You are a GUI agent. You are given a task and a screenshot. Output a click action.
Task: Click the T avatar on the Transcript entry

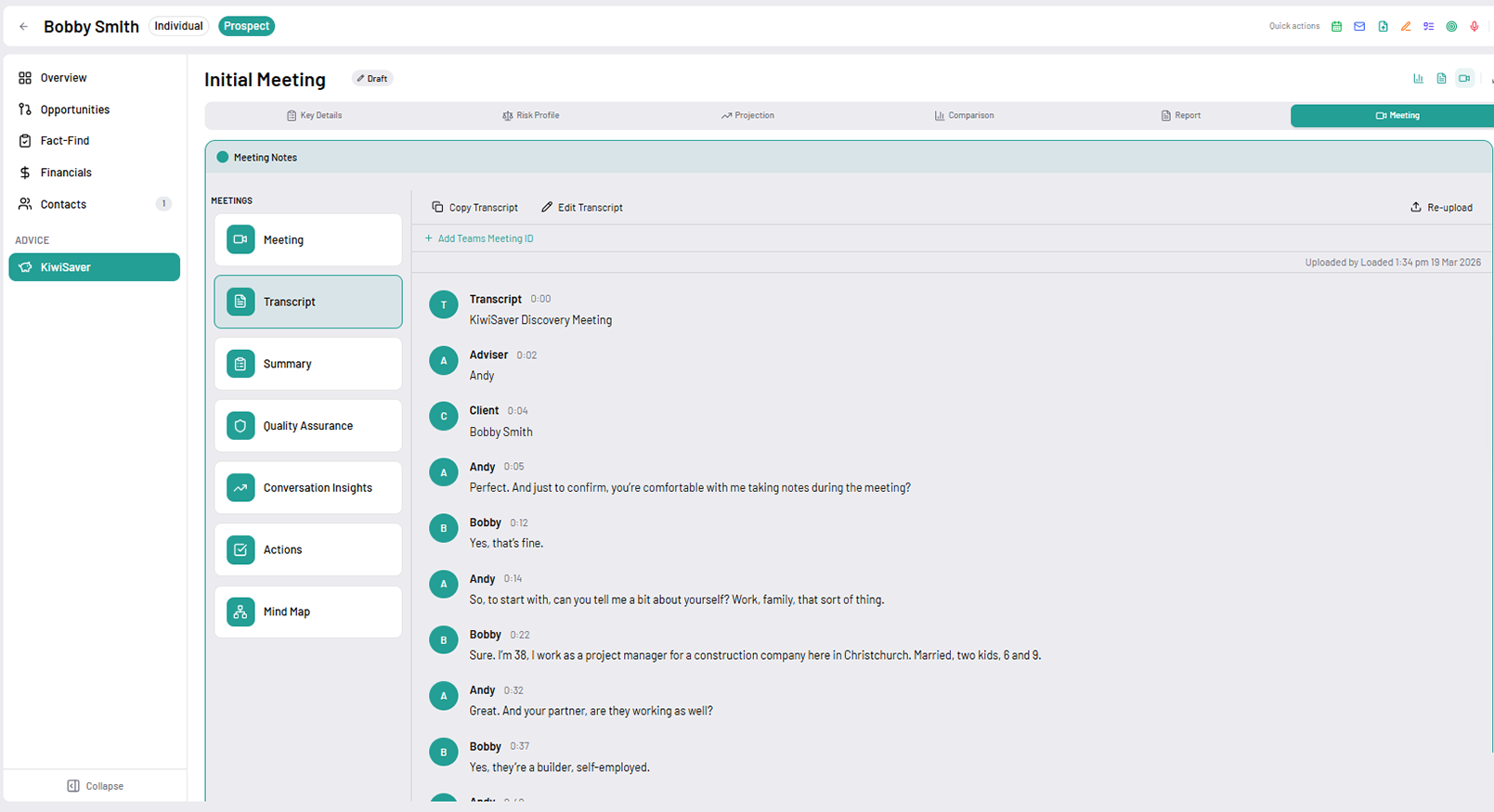[x=444, y=304]
